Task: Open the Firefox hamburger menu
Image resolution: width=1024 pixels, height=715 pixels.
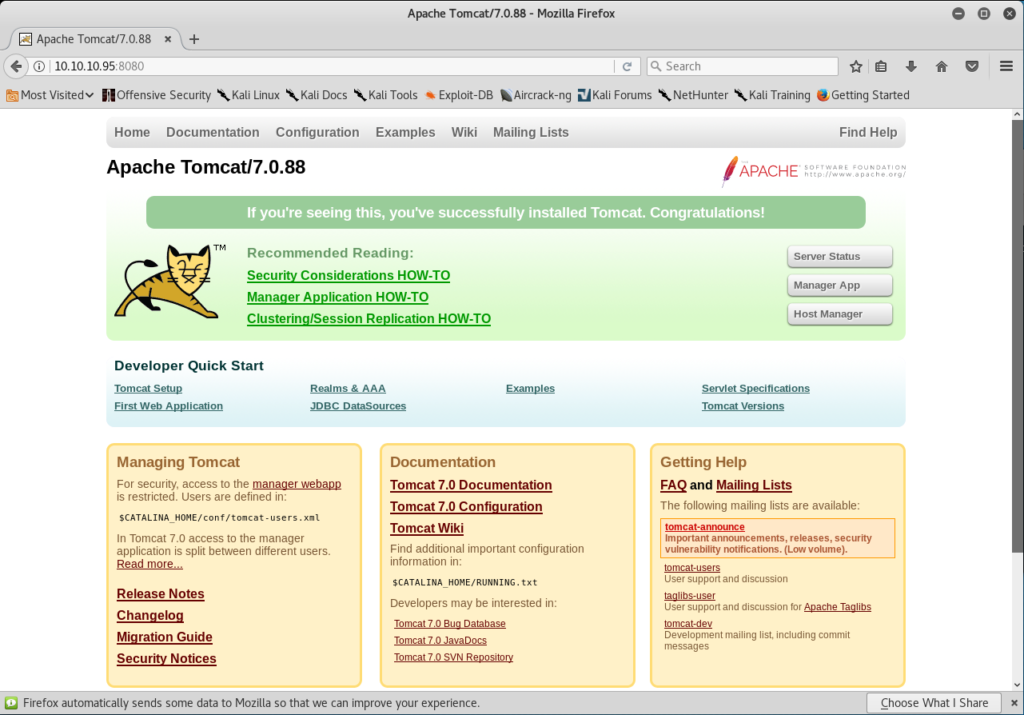Action: tap(1006, 66)
